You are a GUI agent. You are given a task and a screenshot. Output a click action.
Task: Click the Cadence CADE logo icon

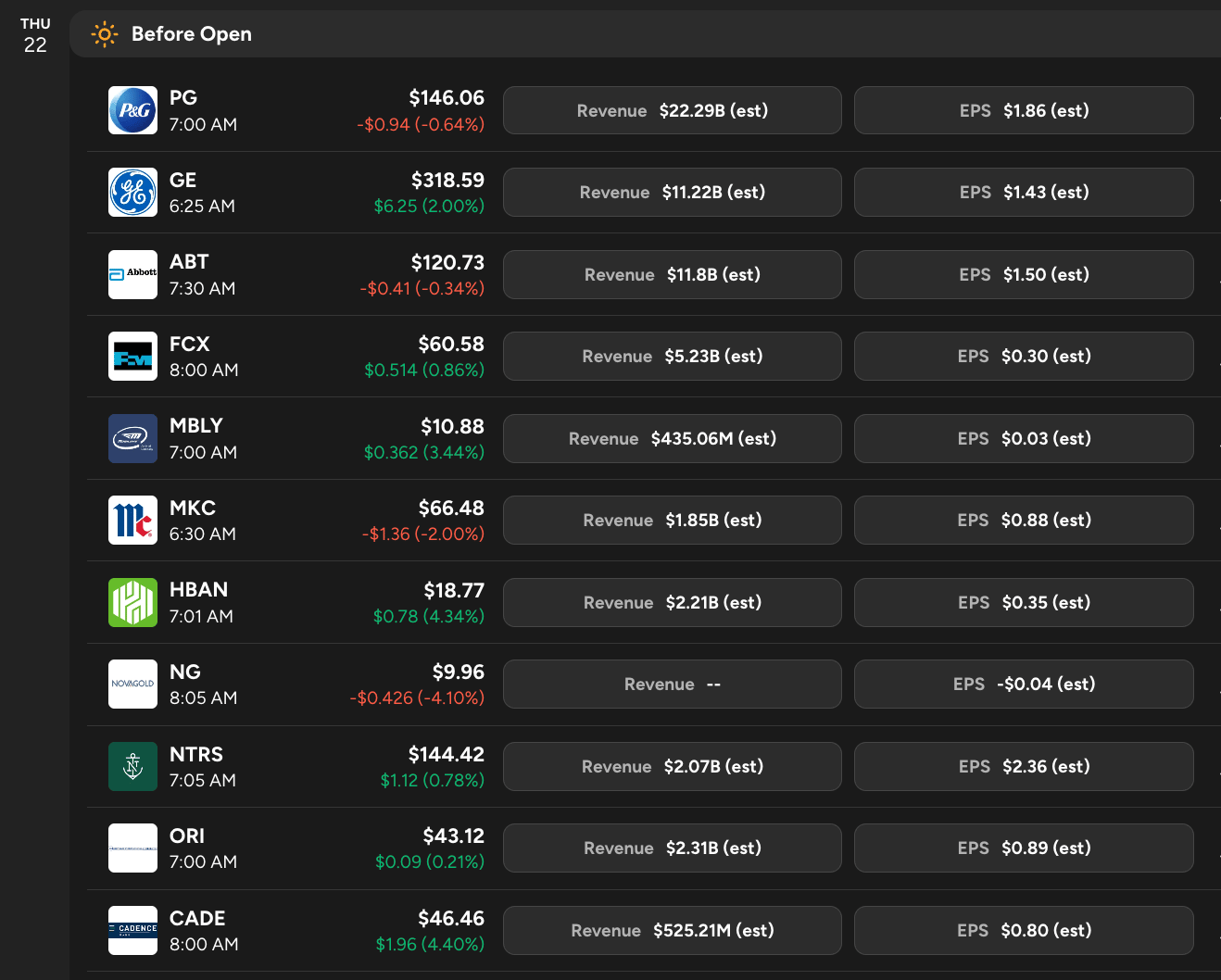click(132, 930)
